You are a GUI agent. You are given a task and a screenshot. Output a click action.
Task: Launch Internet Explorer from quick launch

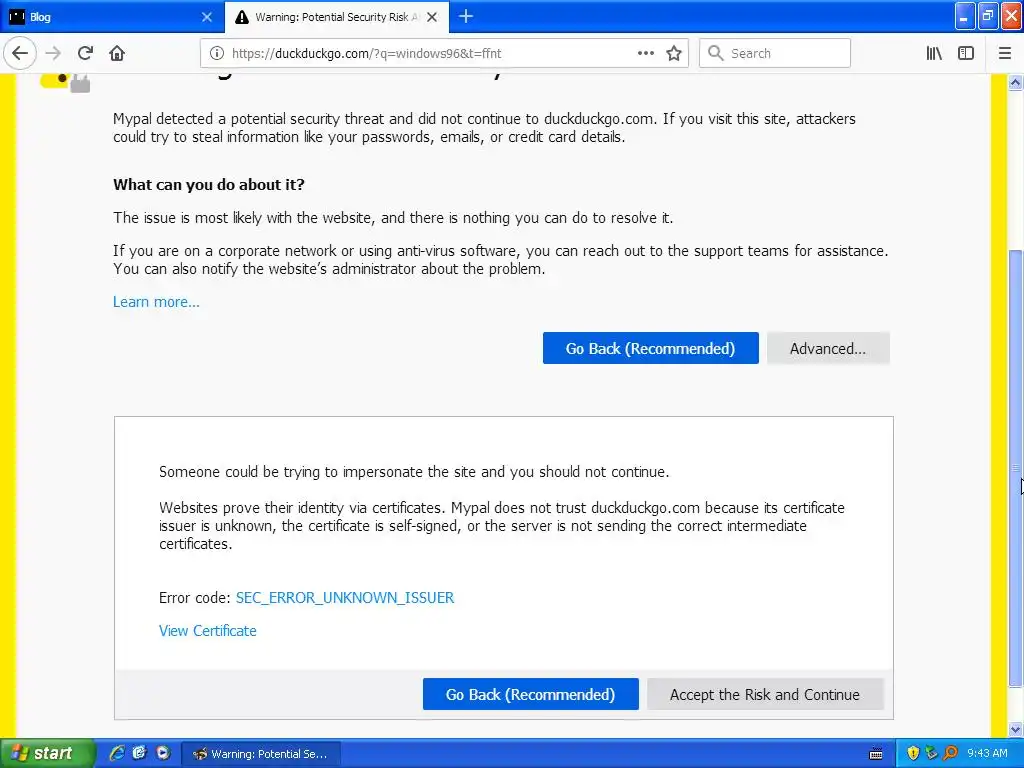(117, 754)
